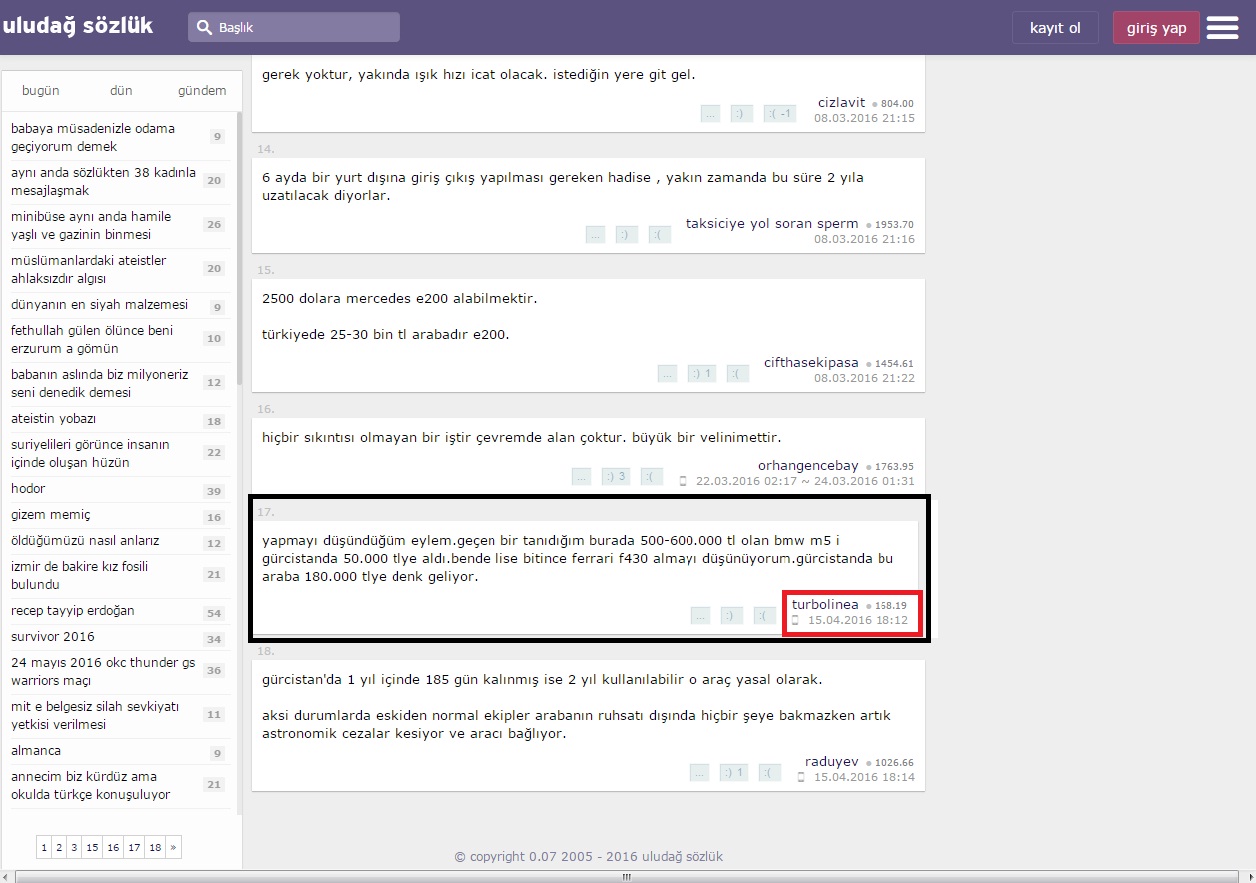
Task: Switch to the dün tab
Action: (121, 90)
